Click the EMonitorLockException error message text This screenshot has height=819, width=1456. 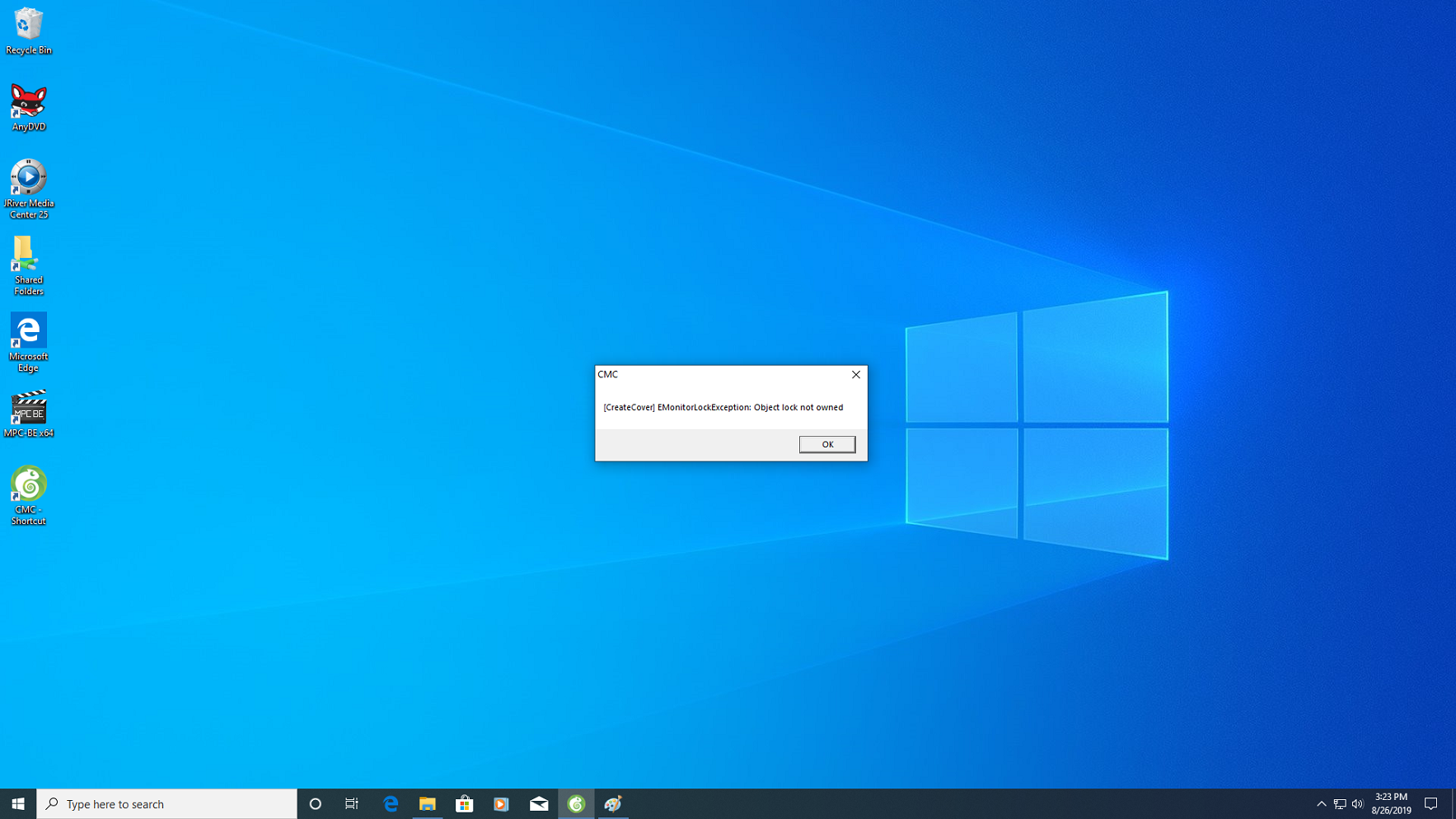[723, 407]
